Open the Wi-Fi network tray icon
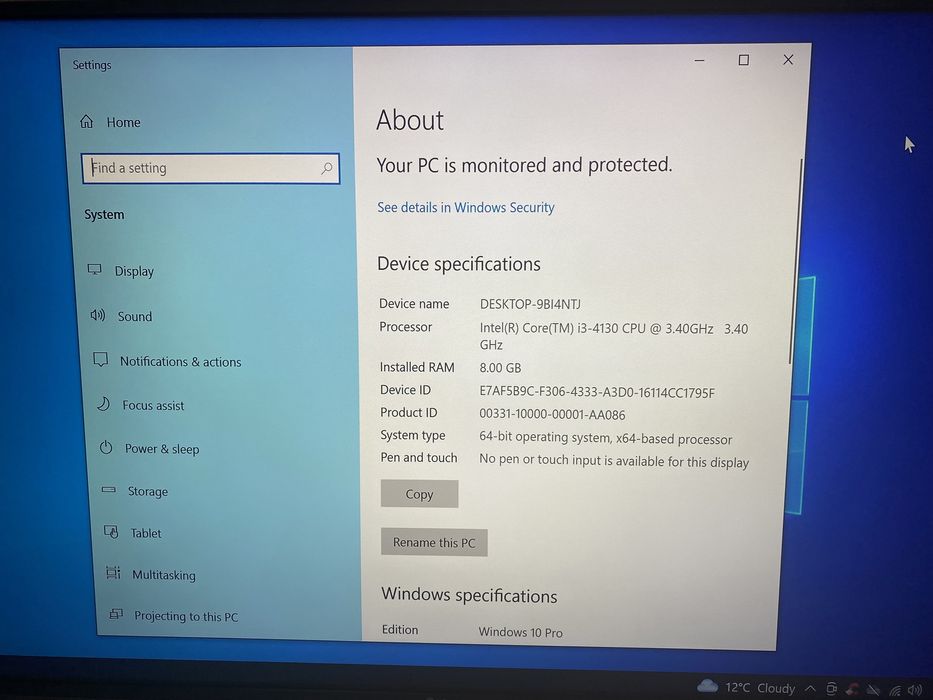The width and height of the screenshot is (933, 700). tap(895, 690)
